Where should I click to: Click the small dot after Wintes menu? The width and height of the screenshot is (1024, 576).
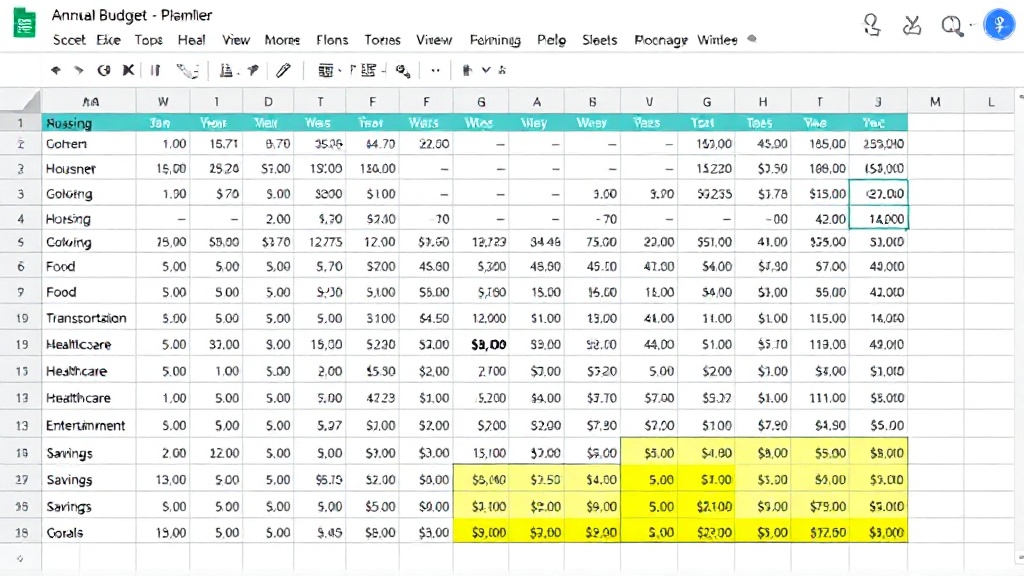(752, 39)
